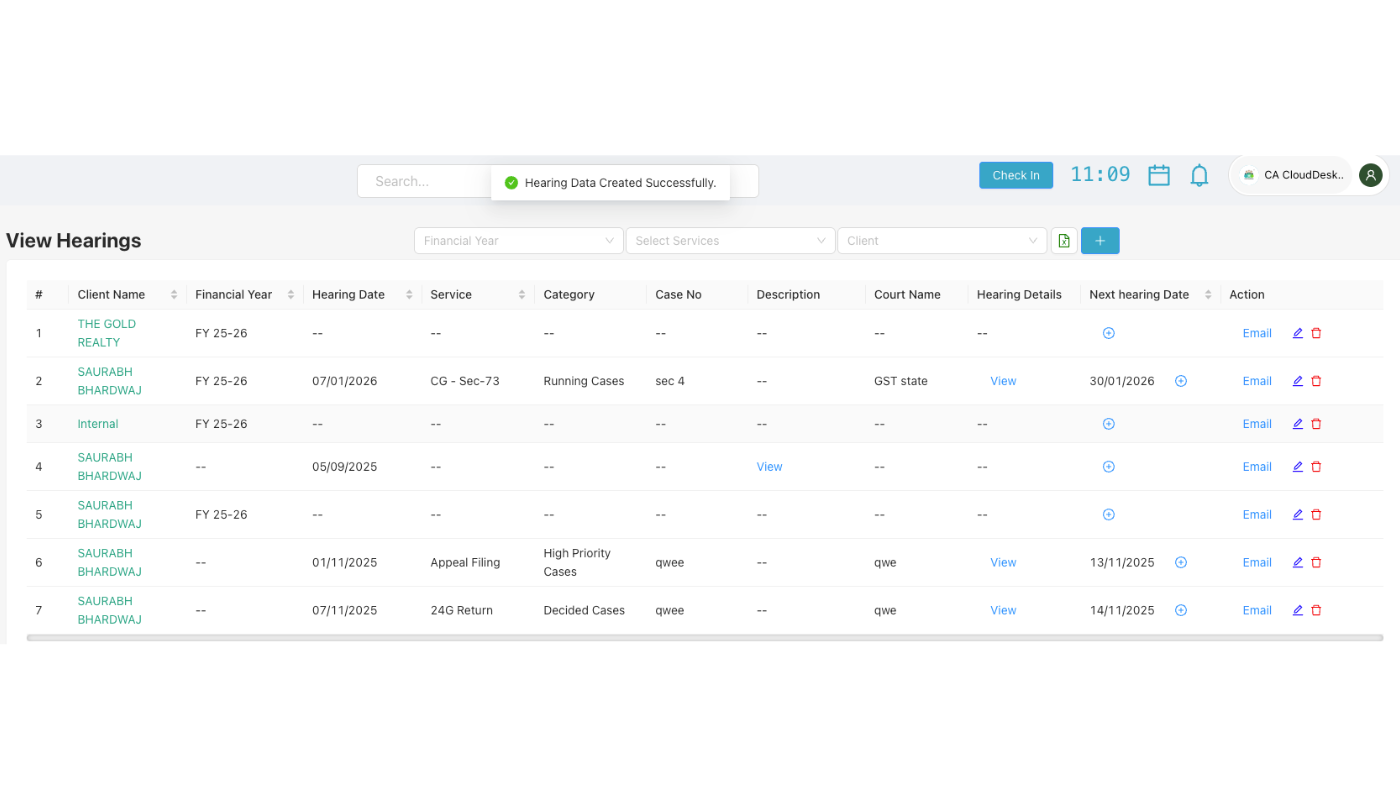Dismiss the Hearing Data Created notification
The image size is (1400, 800).
[610, 183]
